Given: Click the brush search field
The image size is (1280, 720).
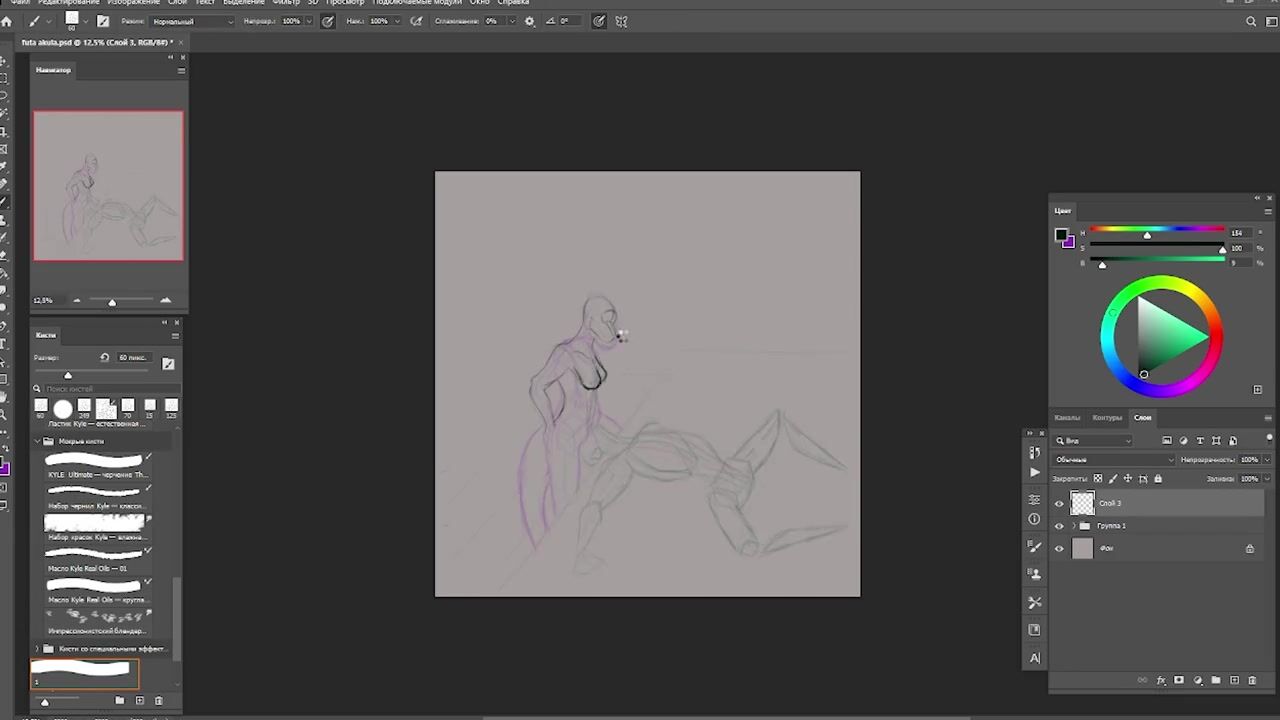Looking at the screenshot, I should (x=108, y=389).
